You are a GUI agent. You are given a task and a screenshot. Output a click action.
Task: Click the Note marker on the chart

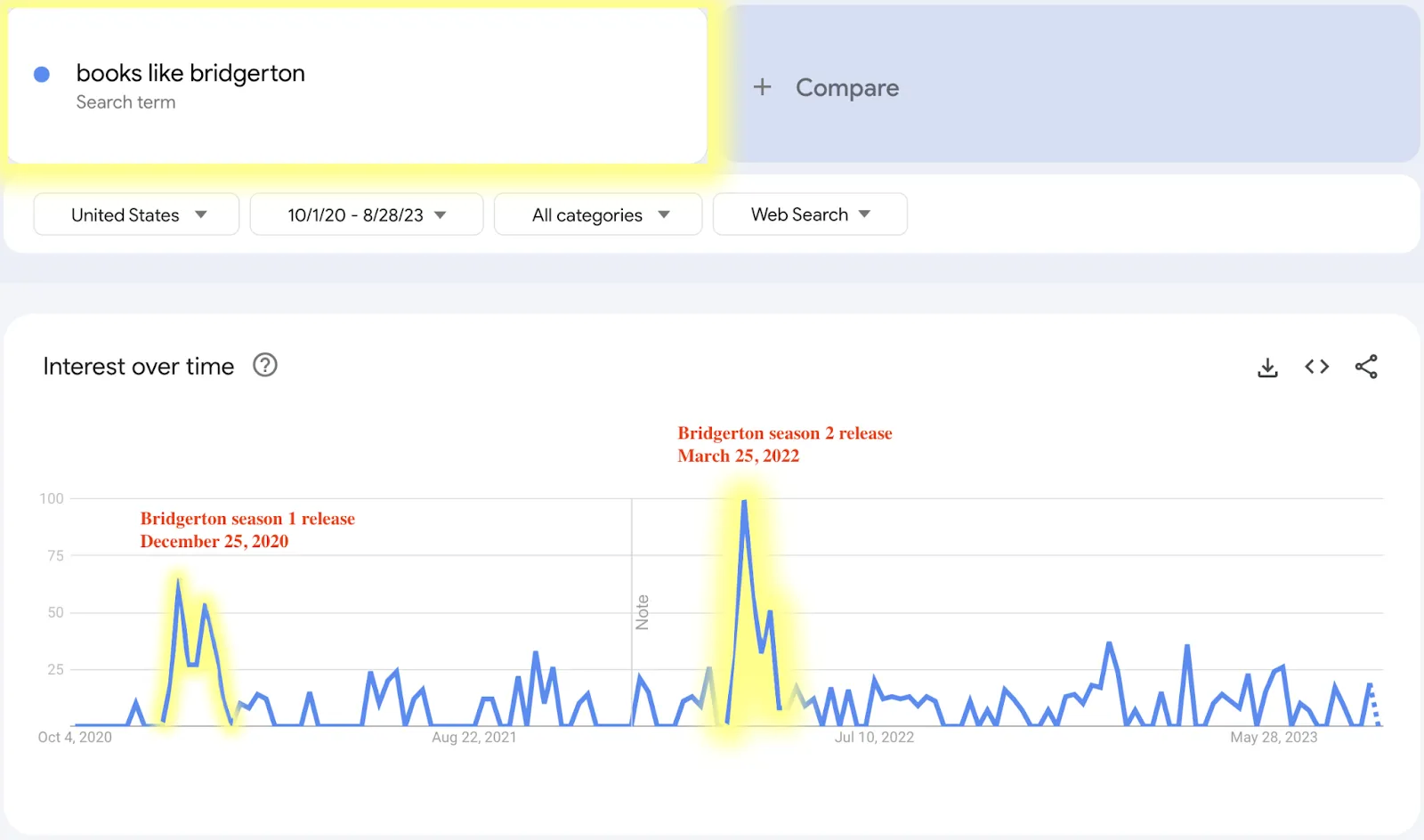[x=643, y=612]
